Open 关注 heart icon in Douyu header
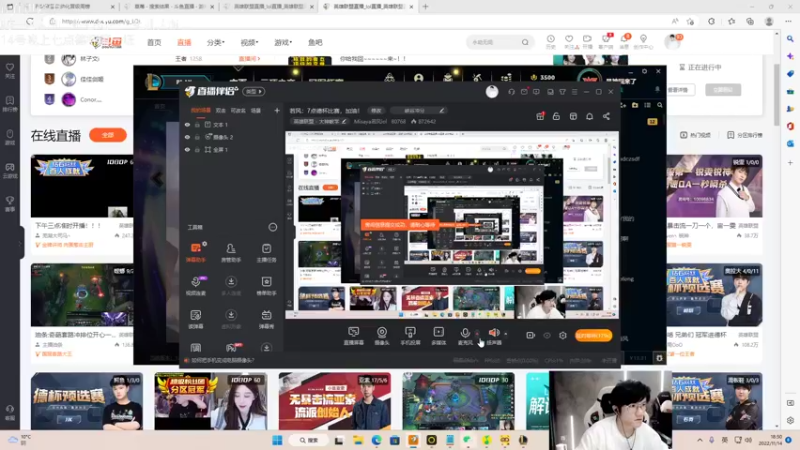The image size is (800, 450). point(569,42)
